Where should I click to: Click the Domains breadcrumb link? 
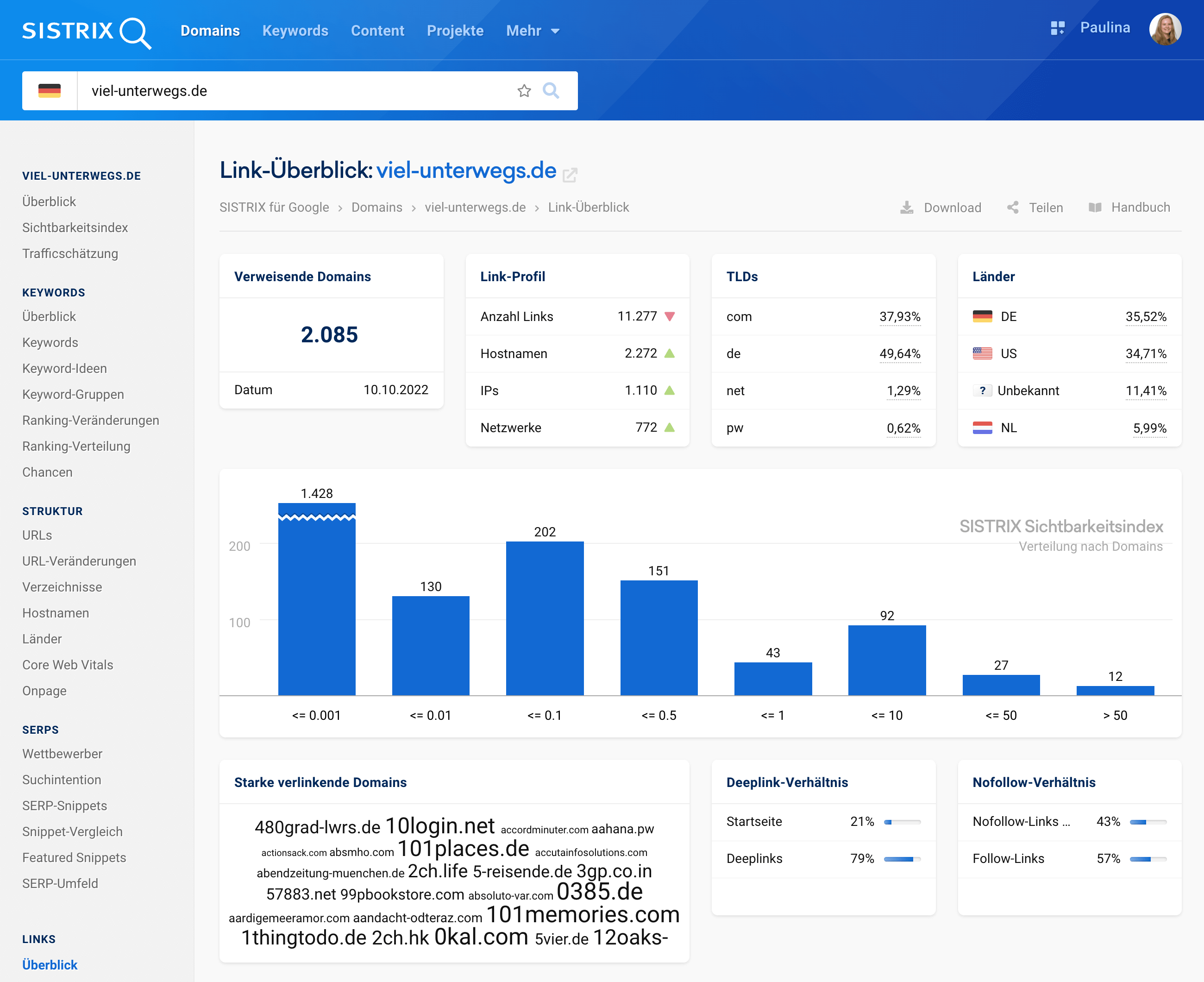376,208
